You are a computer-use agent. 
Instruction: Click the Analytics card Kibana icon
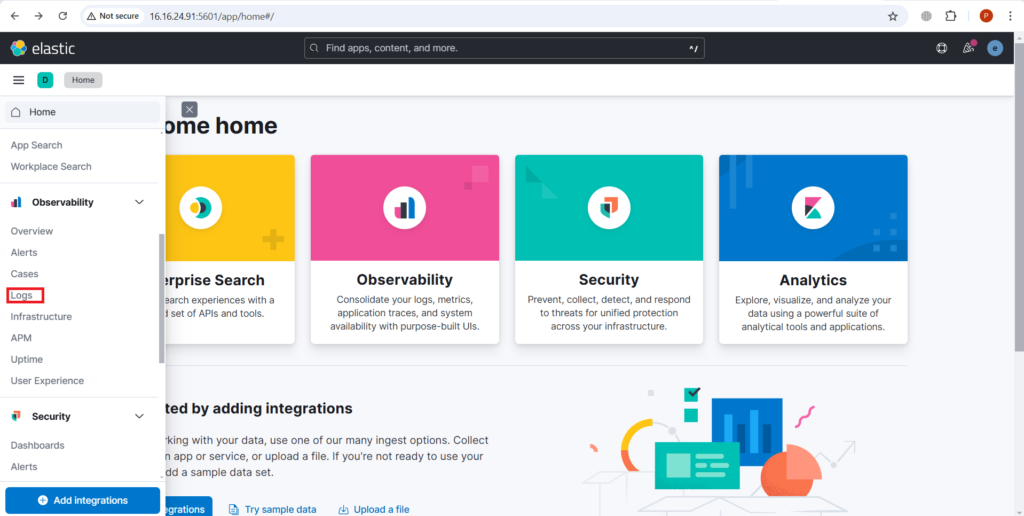click(x=813, y=208)
